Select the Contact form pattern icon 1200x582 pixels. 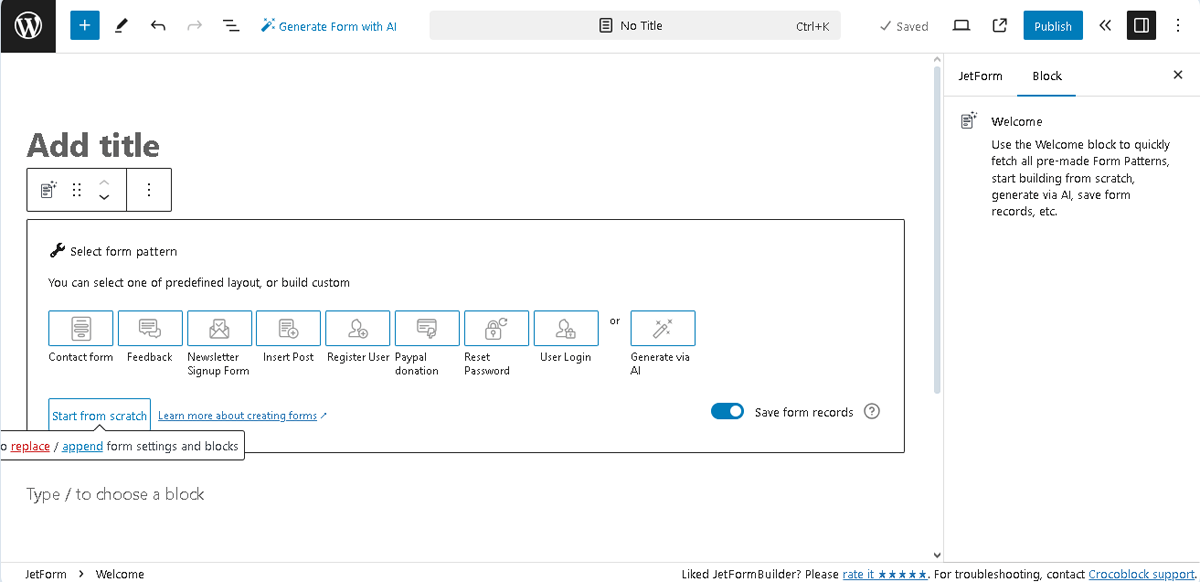[80, 327]
